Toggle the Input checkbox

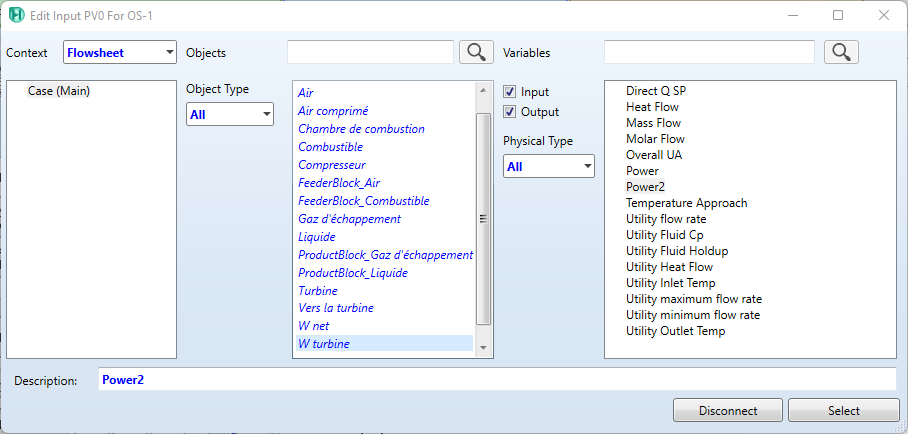(510, 92)
